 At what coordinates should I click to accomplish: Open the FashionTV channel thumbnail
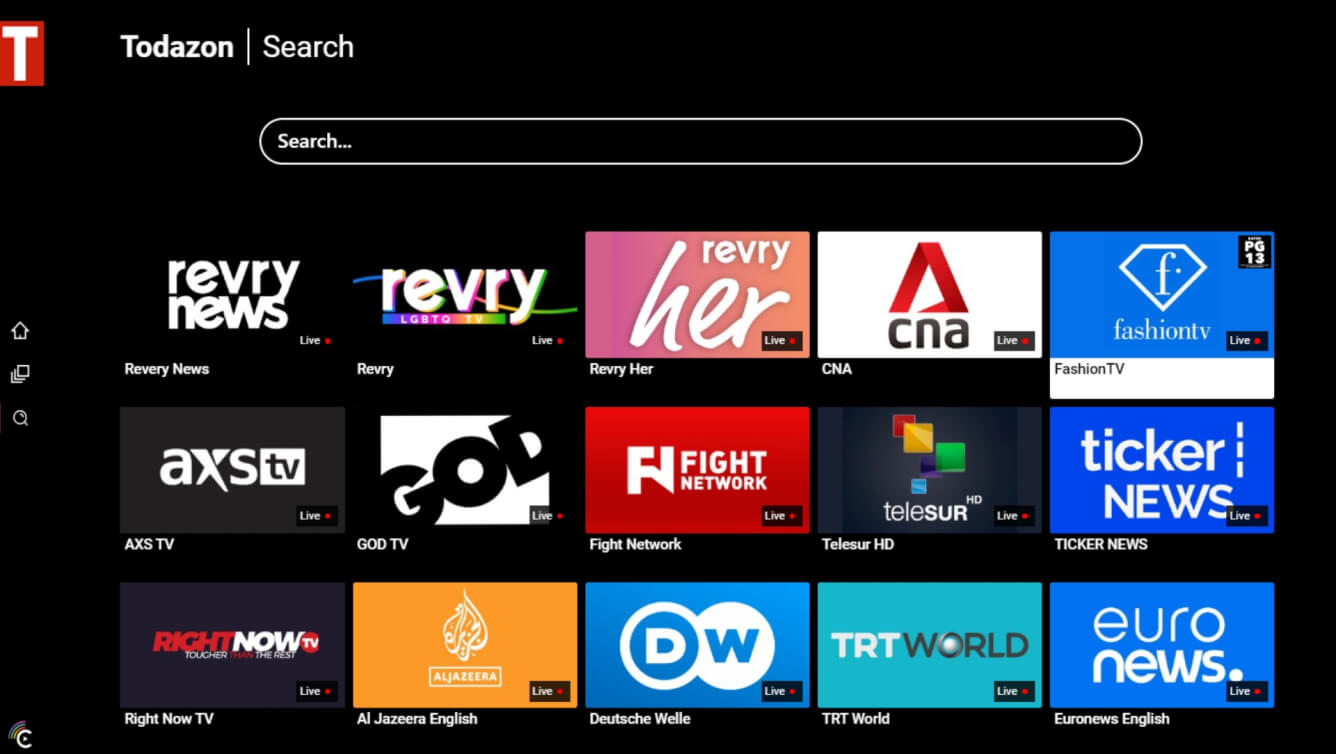(x=1162, y=295)
